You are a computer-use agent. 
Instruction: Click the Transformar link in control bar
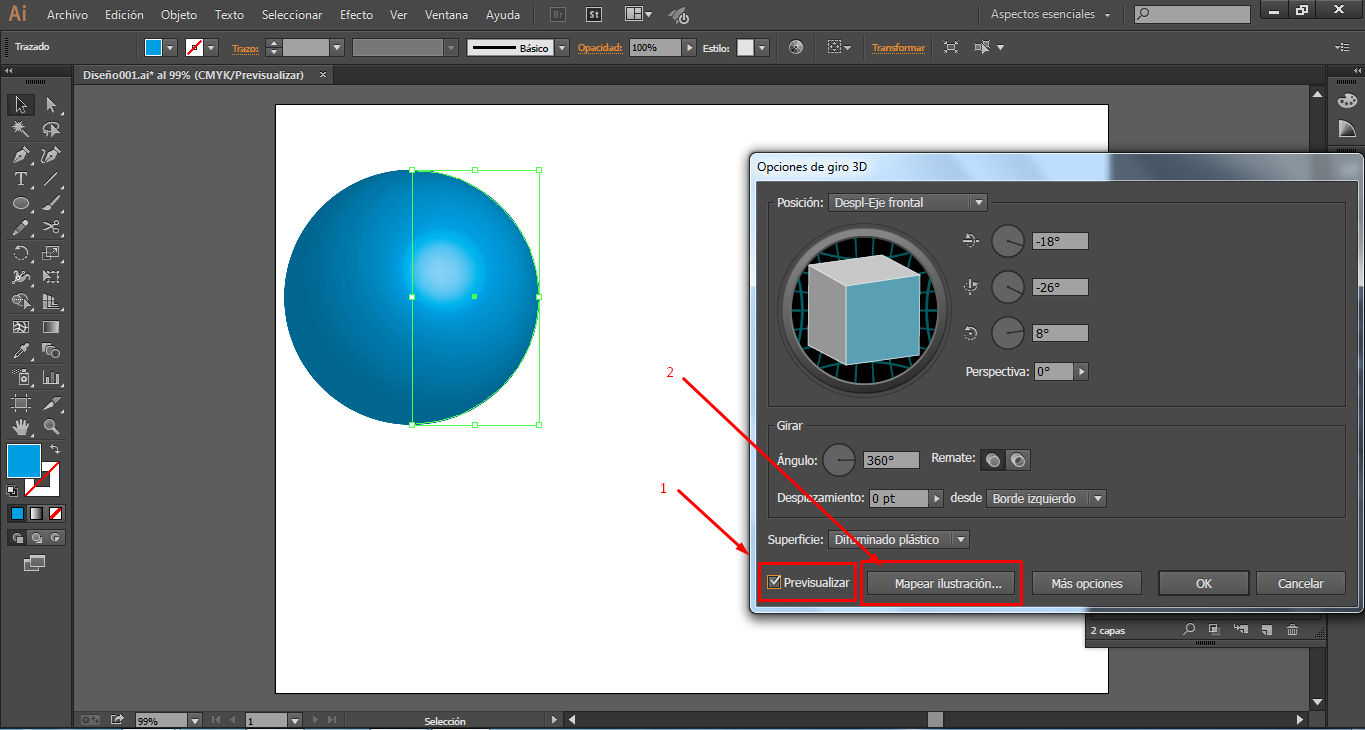coord(898,47)
